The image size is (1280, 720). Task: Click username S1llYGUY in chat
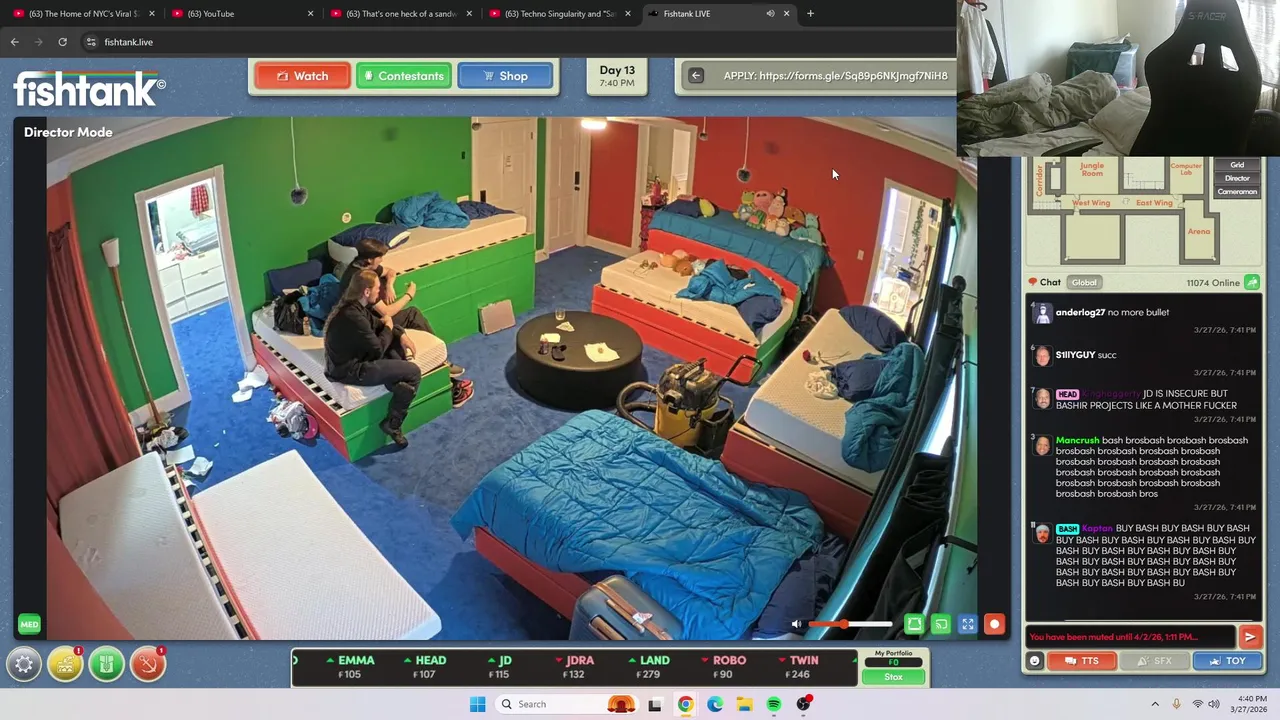(x=1074, y=355)
